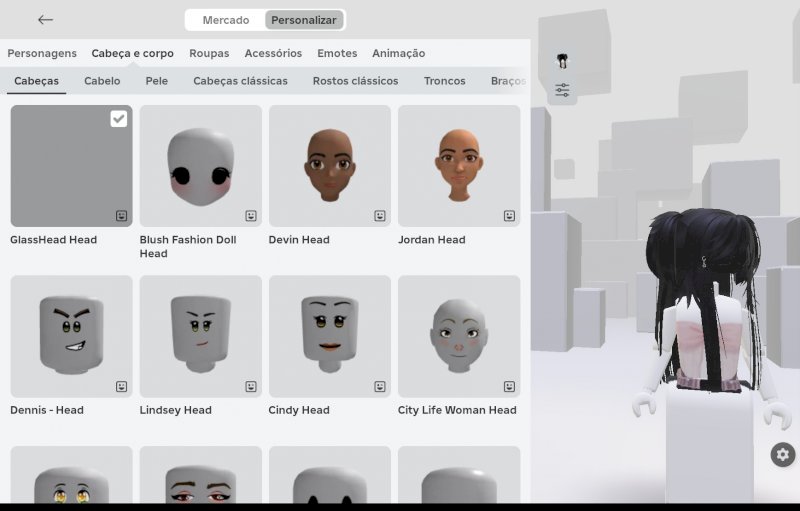Open the Roupas tab

pyautogui.click(x=209, y=53)
